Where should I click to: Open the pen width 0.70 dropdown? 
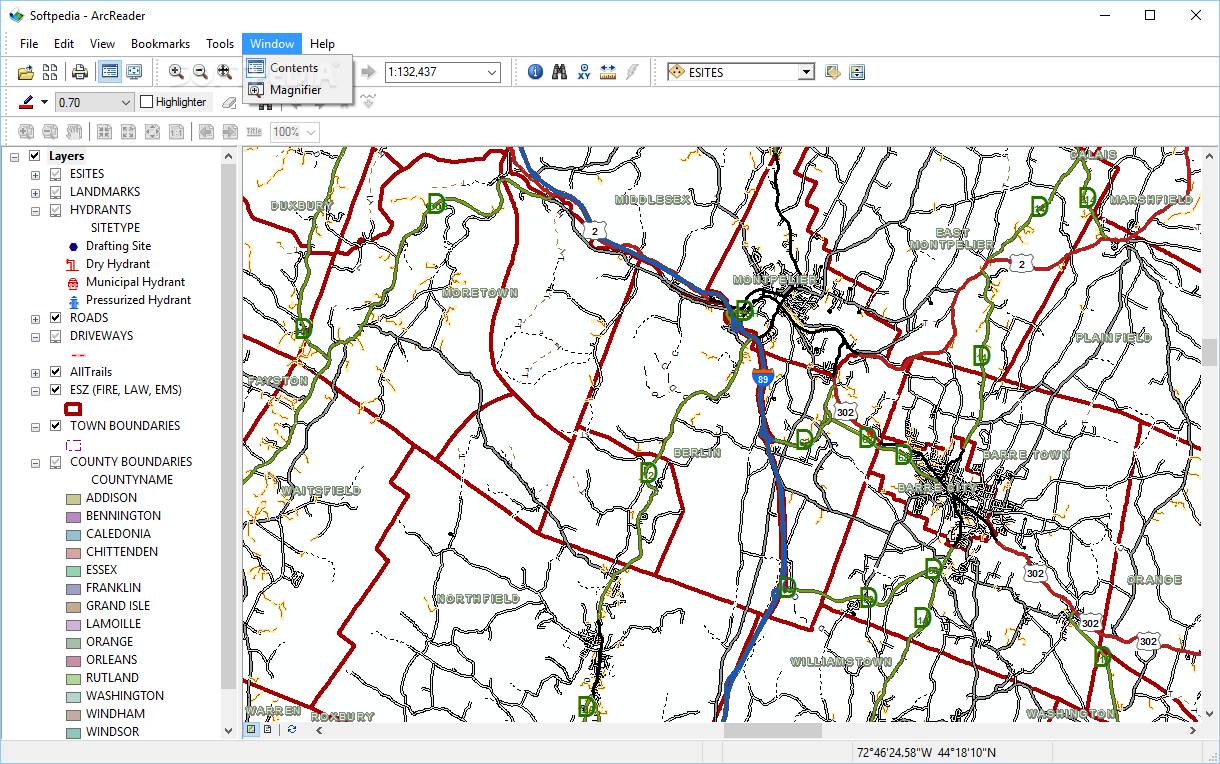click(x=125, y=102)
